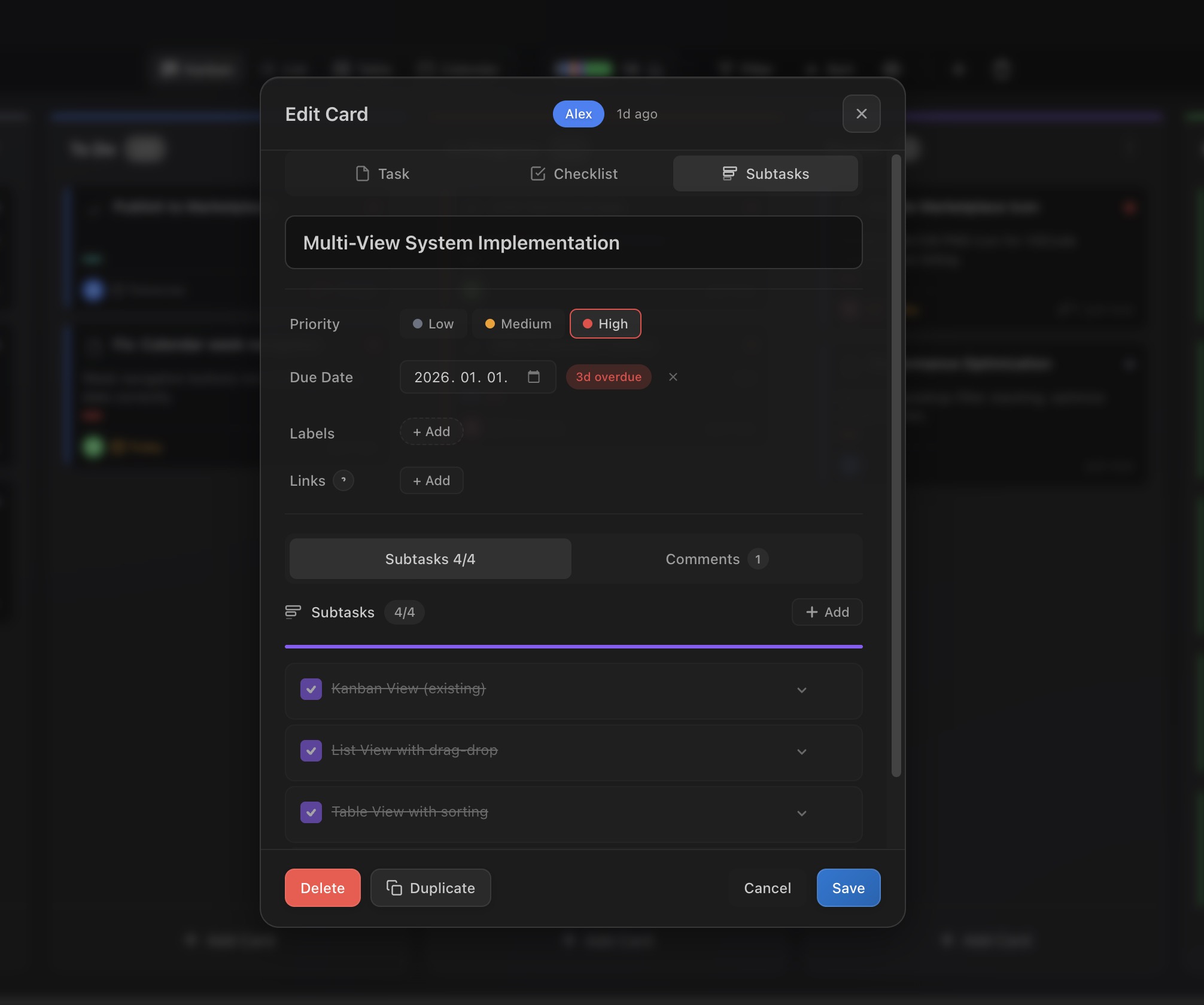Uncheck the Kanban View (existing) subtask
Screen dimensions: 1204x1005
[311, 689]
